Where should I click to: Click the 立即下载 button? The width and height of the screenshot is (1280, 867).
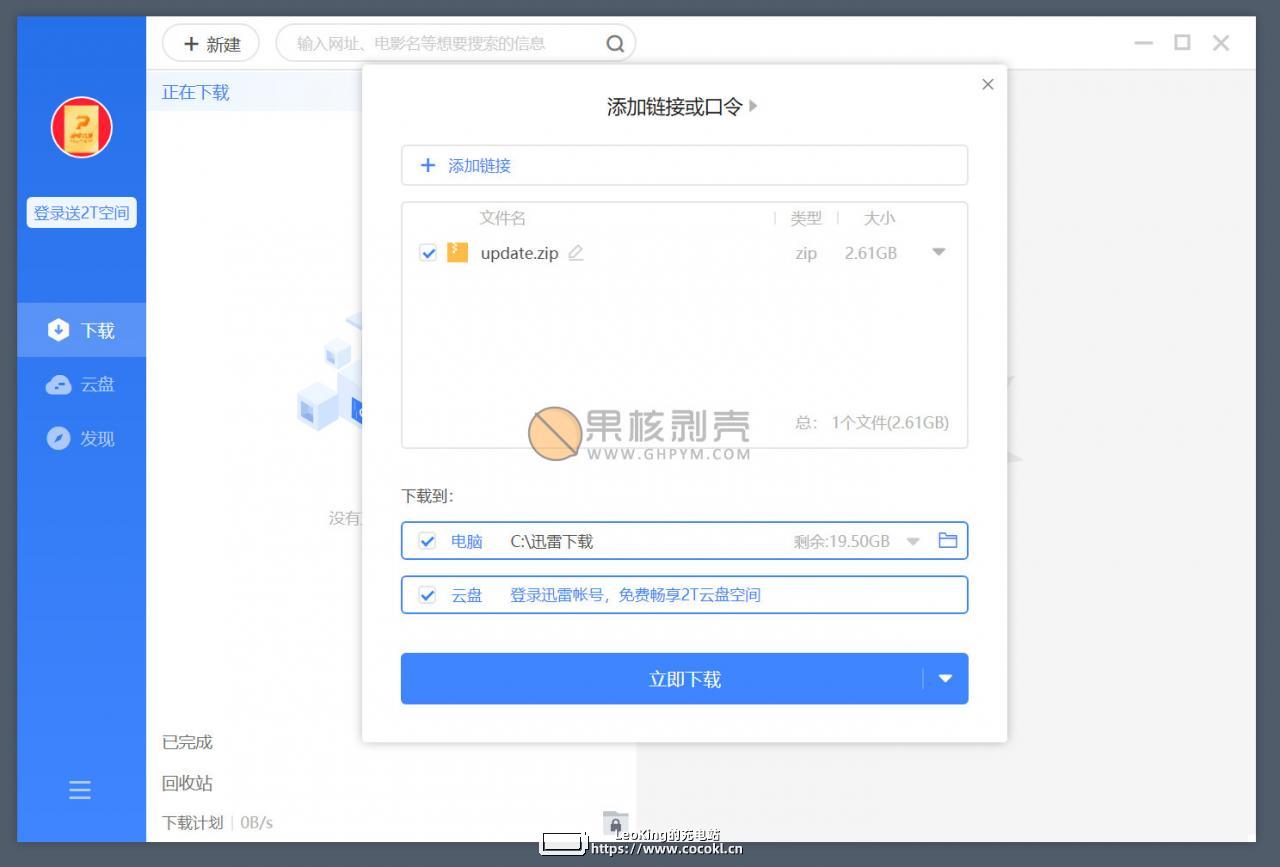pos(661,679)
